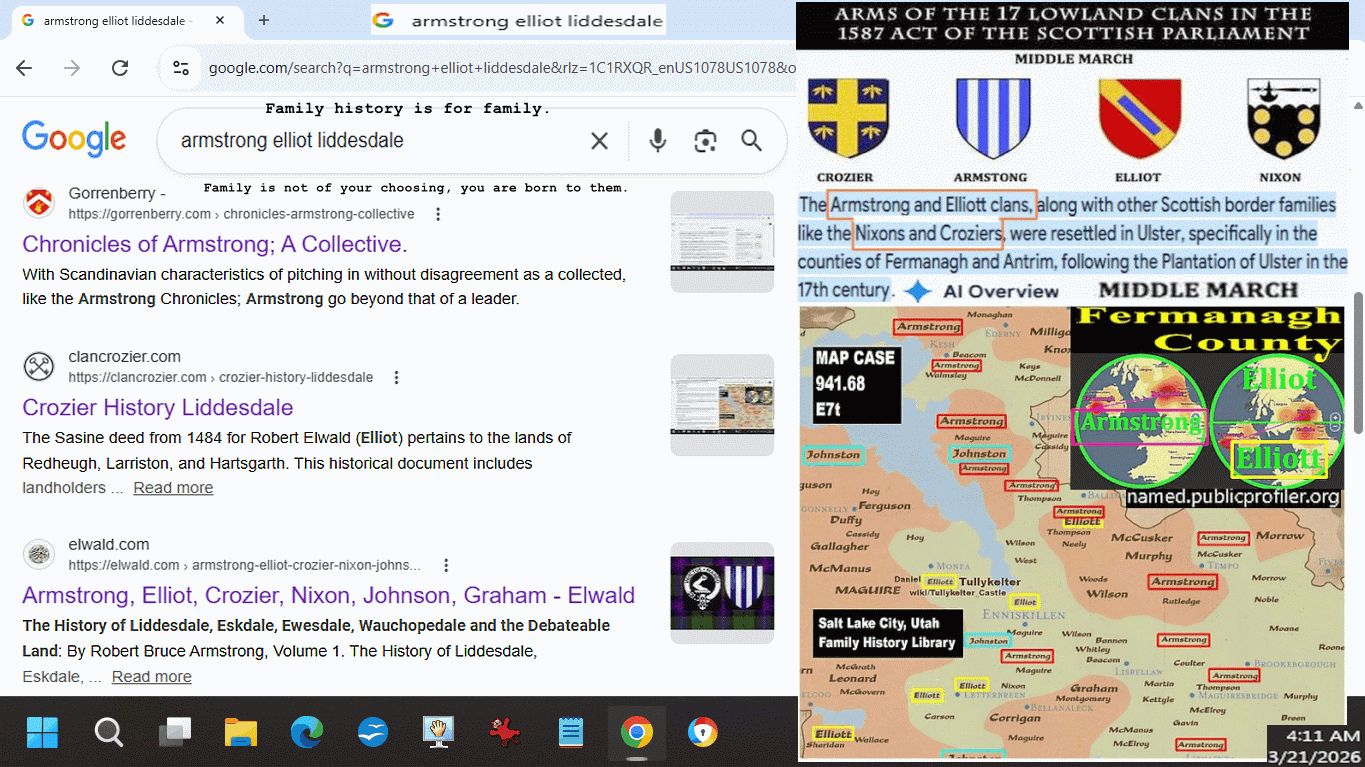The width and height of the screenshot is (1365, 767).
Task: Open the elwald.com result options menu
Action: (446, 565)
